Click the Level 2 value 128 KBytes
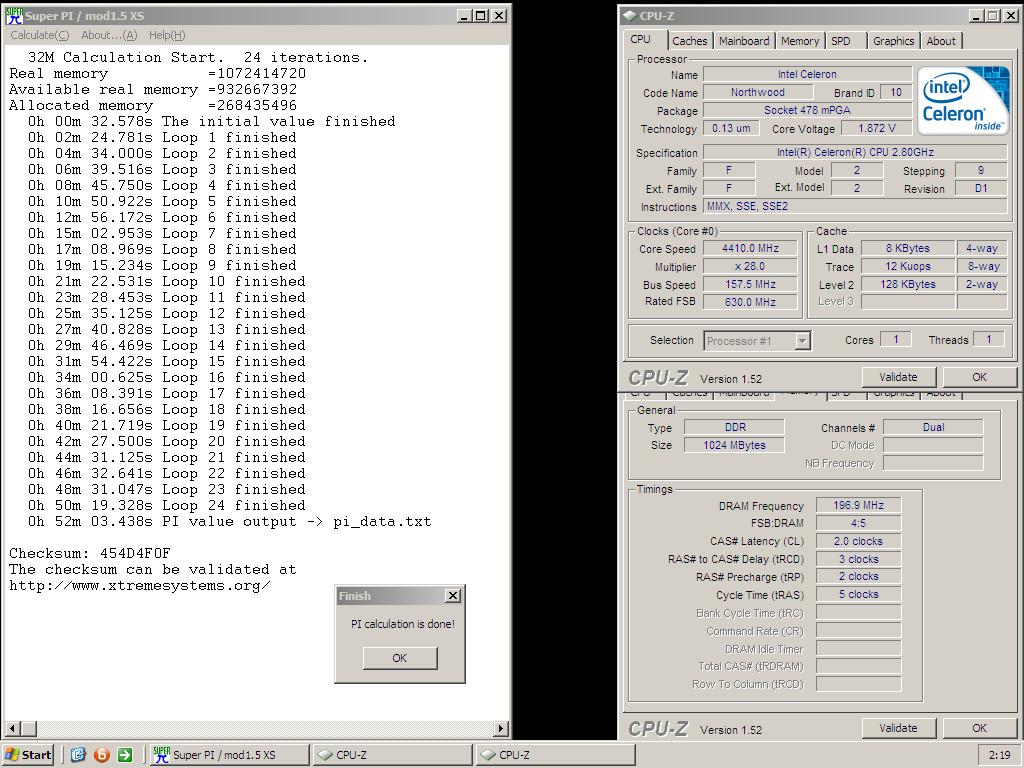This screenshot has height=768, width=1024. [x=907, y=285]
